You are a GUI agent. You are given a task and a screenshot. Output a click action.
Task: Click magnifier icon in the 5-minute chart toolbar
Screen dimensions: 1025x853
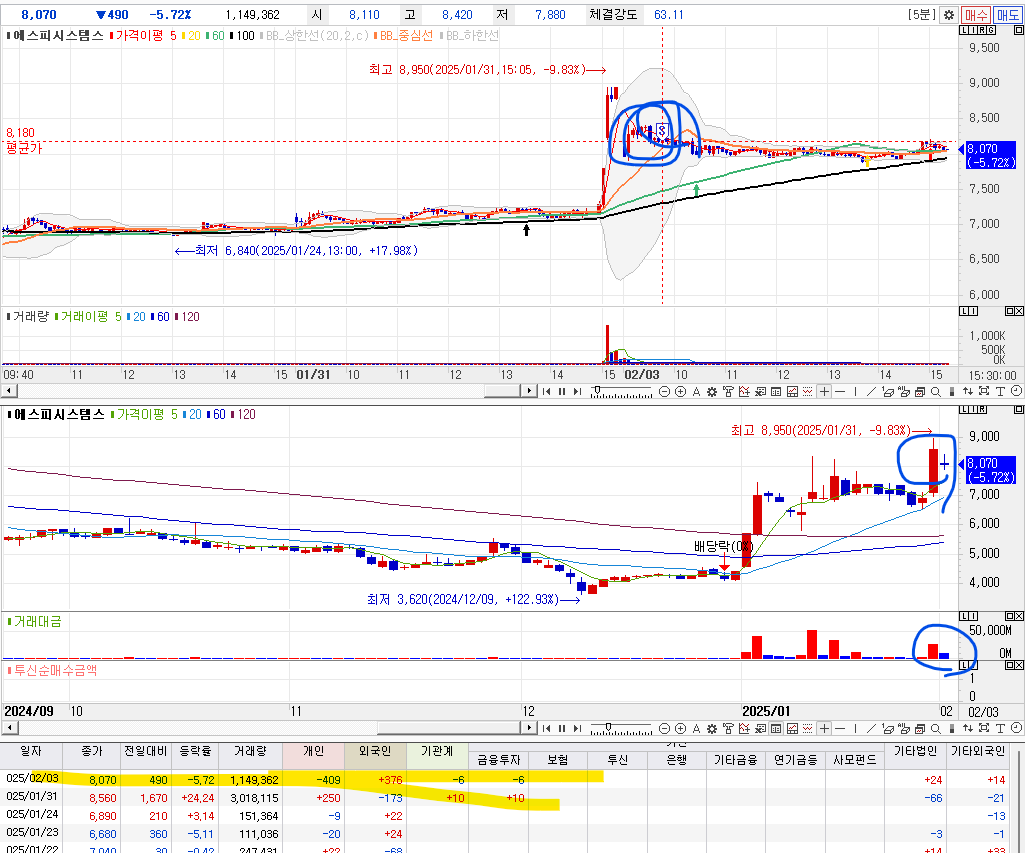click(x=935, y=392)
